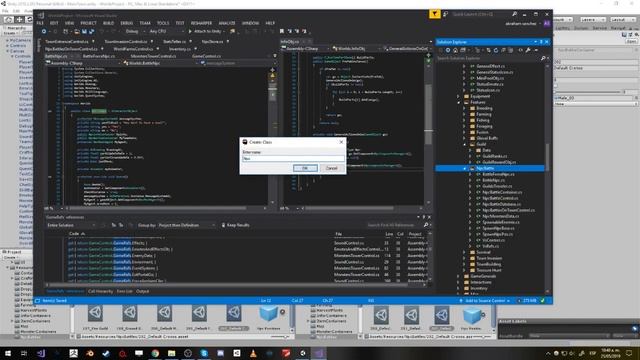Click the Search Solution Explorer field
Screen dimensions: 640x360
(x=488, y=58)
